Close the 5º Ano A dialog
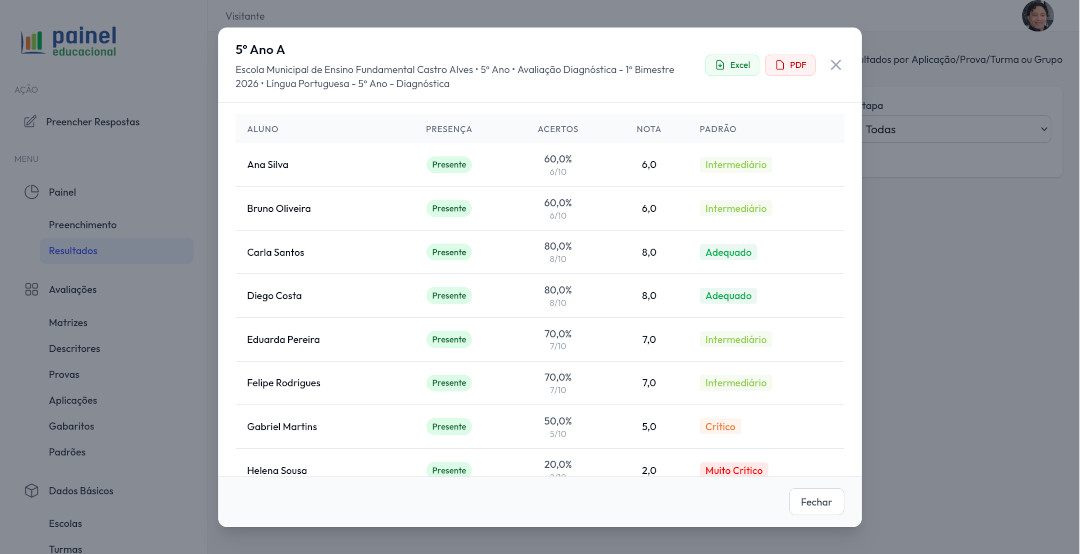Viewport: 1080px width, 554px height. [836, 65]
